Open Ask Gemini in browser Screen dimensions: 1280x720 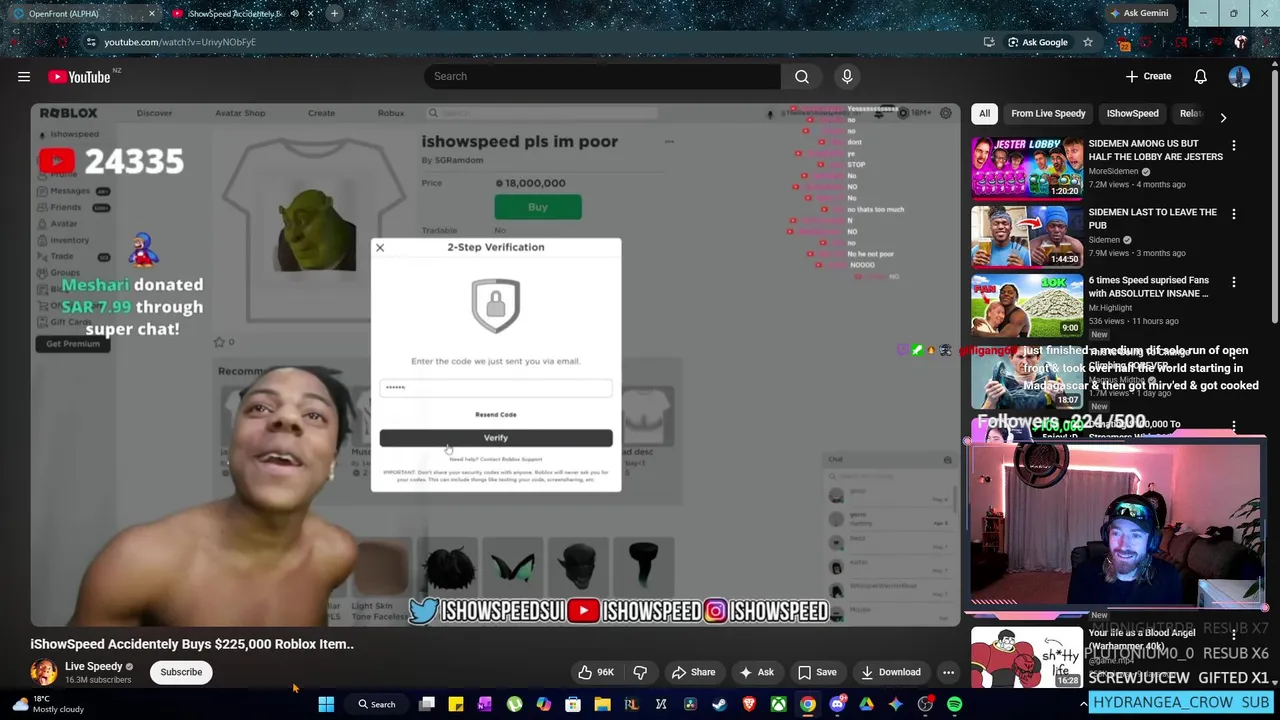1139,14
